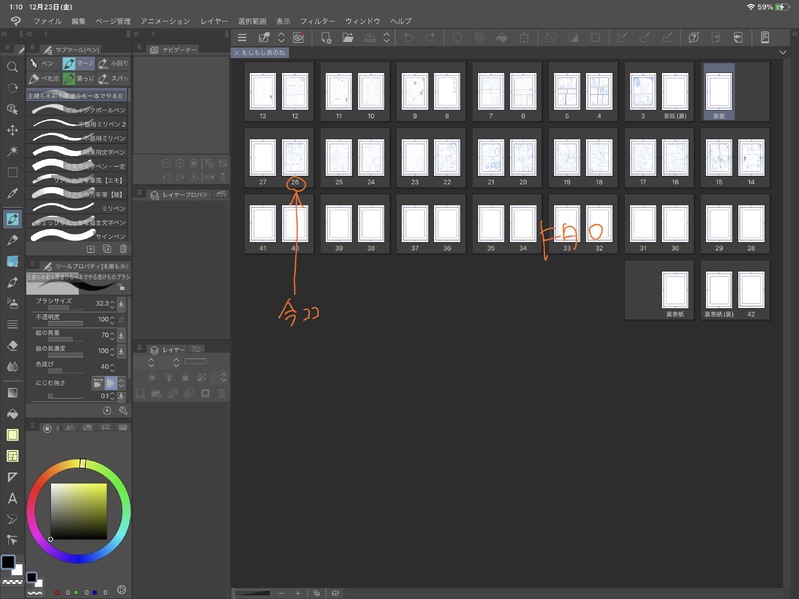This screenshot has width=799, height=599.
Task: Collapse the sub tool dock double chevron
Action: [x=30, y=34]
